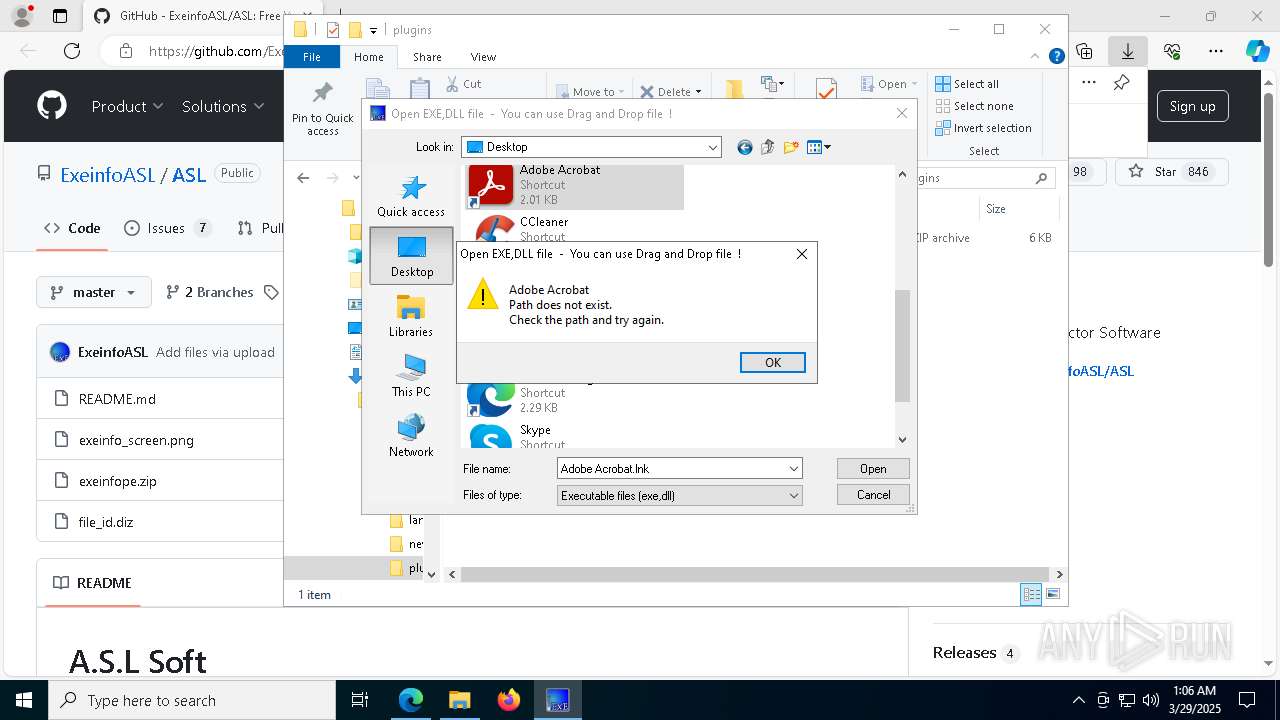Switch Explorer to details view button
1280x720 pixels.
(x=1031, y=594)
